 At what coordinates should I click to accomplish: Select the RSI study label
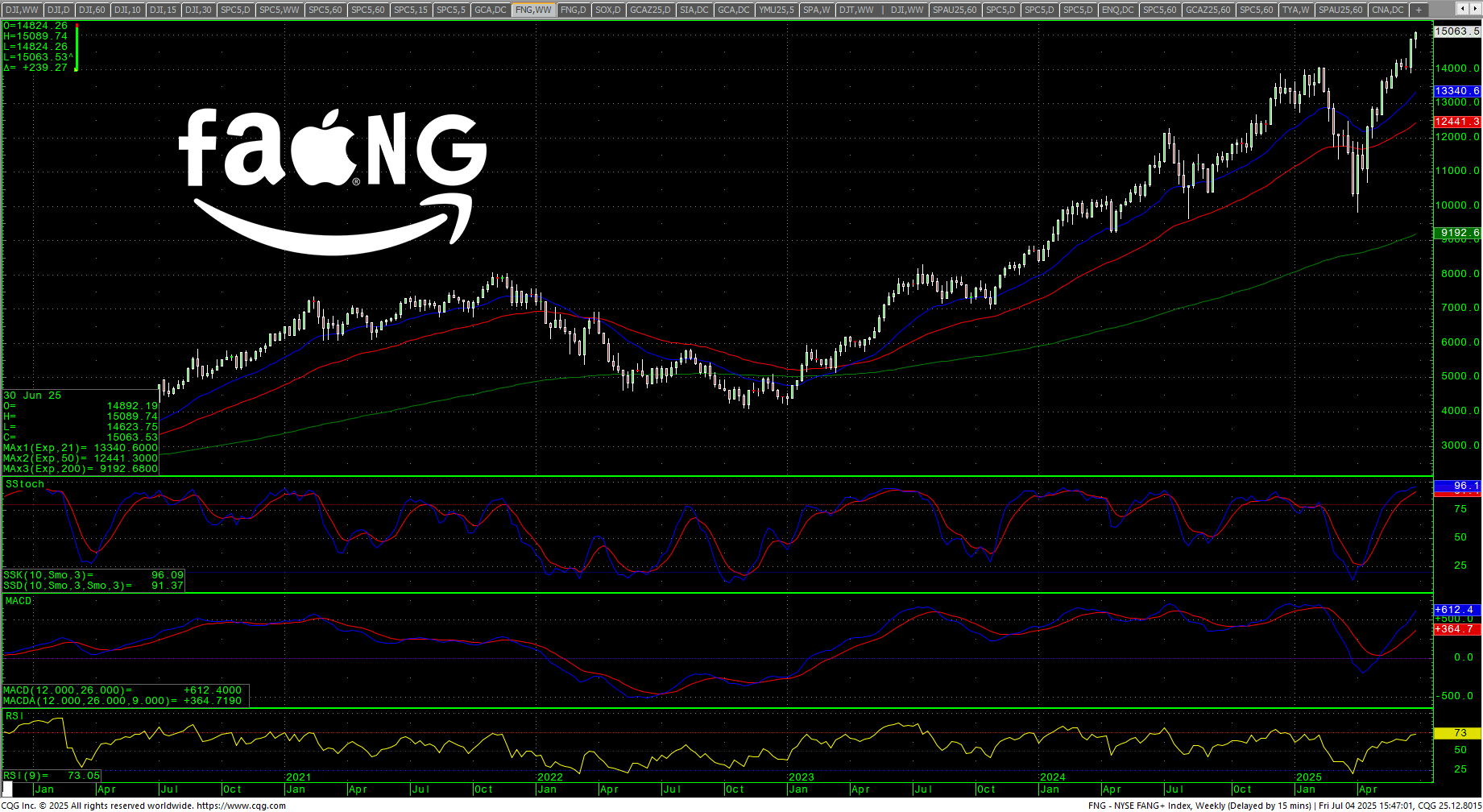click(x=14, y=716)
